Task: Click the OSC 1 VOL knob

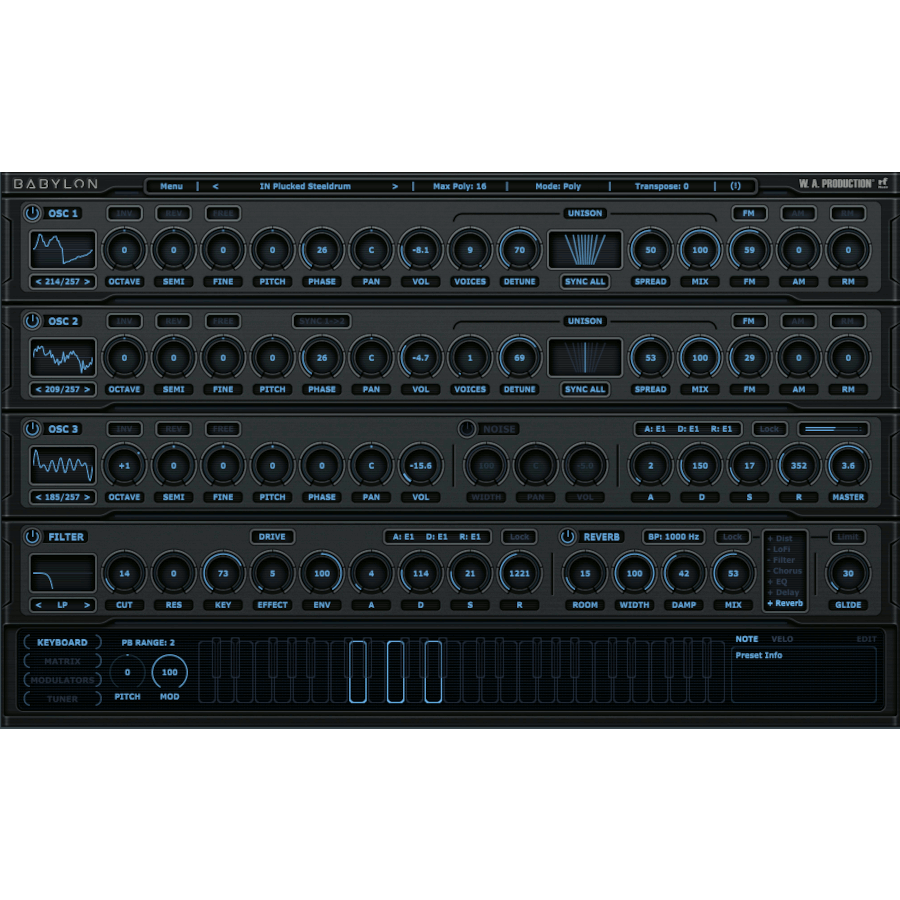Action: click(421, 250)
